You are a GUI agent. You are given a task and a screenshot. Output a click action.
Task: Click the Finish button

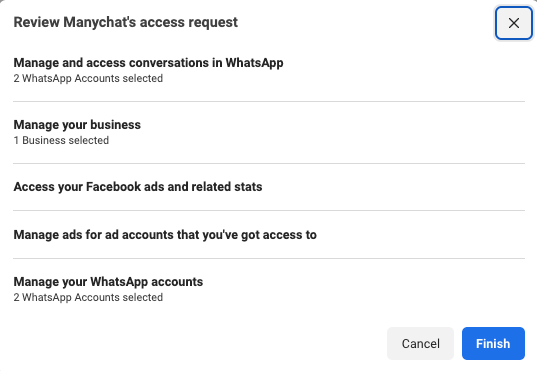coord(493,343)
